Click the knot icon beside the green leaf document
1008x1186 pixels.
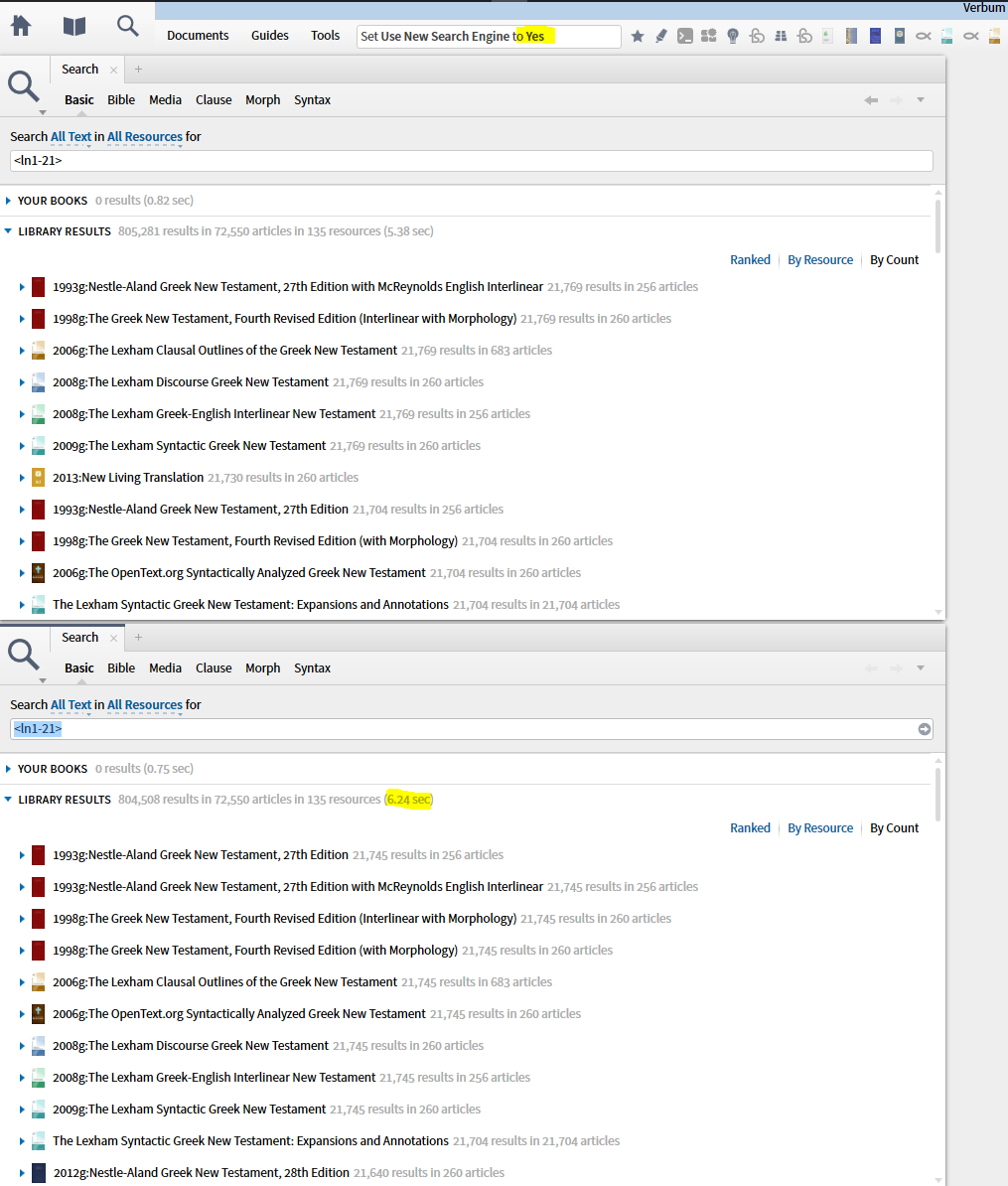pos(804,36)
